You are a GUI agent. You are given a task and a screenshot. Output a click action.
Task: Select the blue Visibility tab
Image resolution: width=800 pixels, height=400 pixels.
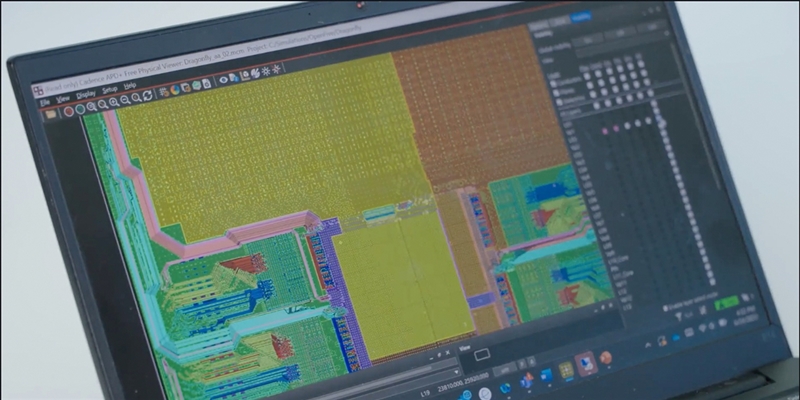coord(581,16)
